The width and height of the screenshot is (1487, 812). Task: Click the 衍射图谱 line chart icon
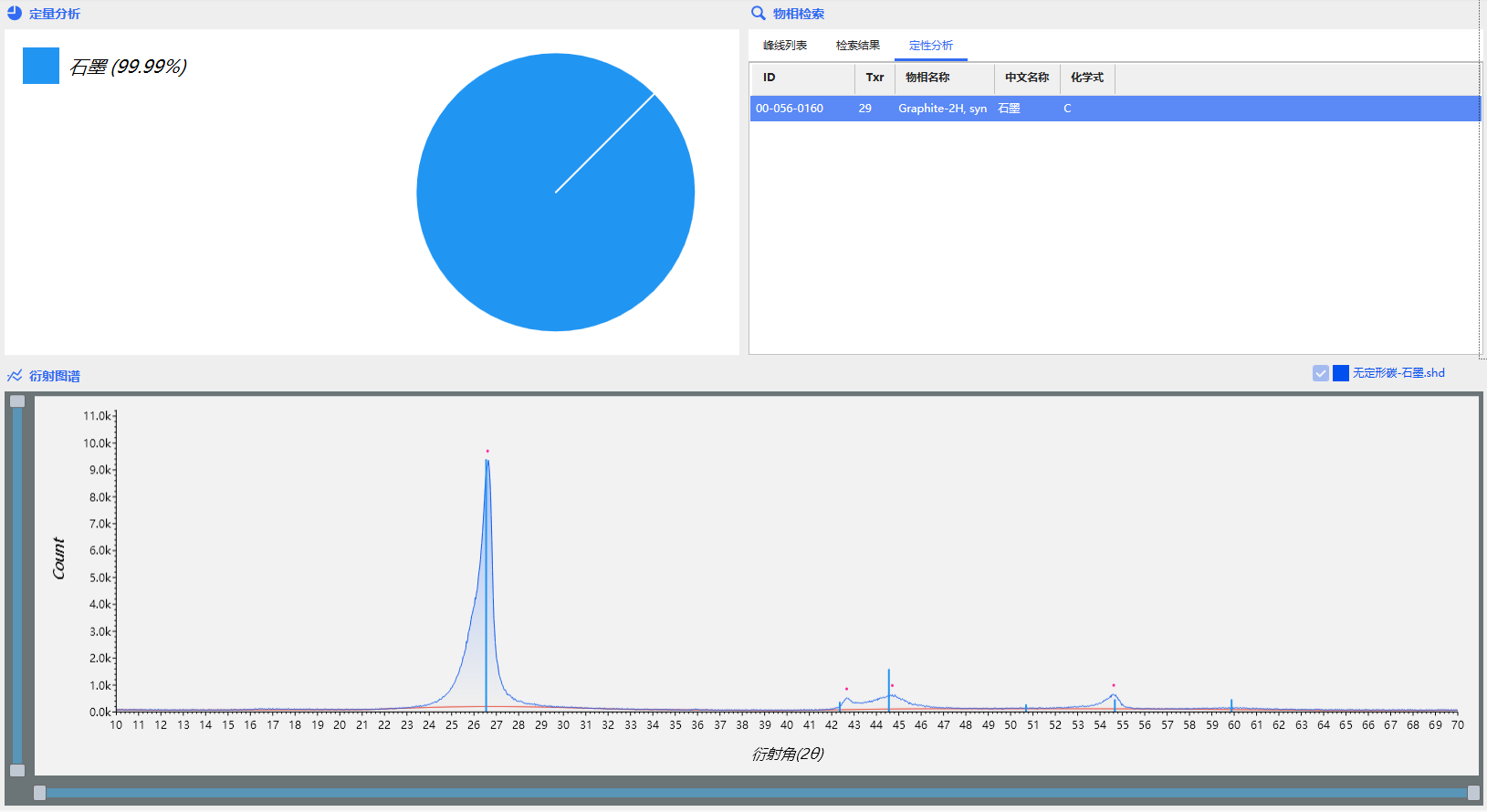[x=15, y=376]
